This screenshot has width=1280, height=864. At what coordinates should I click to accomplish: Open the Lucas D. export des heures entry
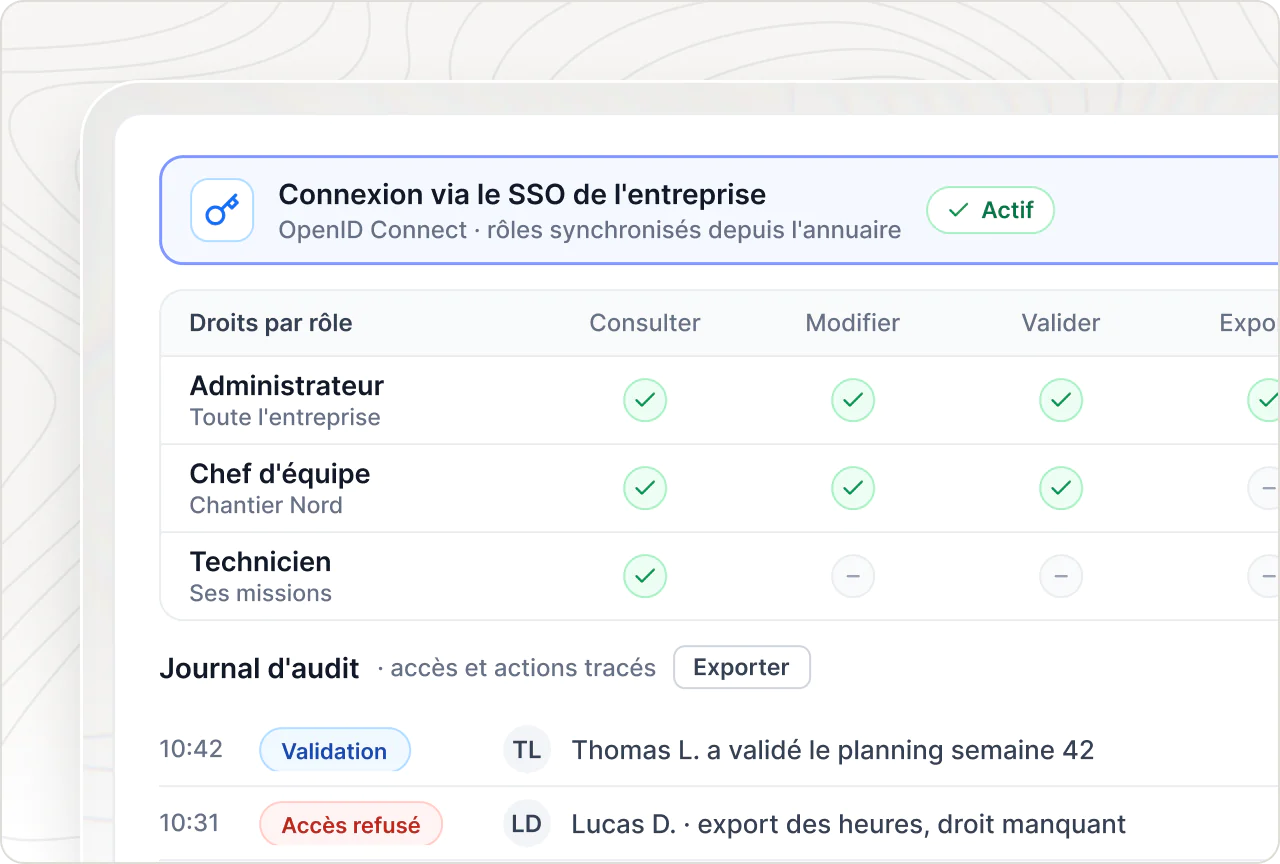point(849,824)
